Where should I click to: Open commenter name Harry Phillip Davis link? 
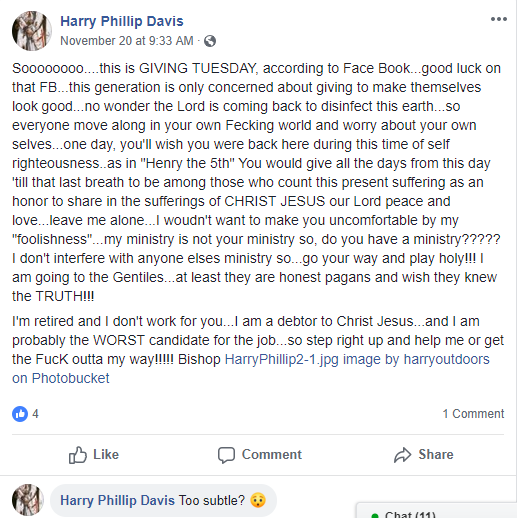tap(117, 500)
